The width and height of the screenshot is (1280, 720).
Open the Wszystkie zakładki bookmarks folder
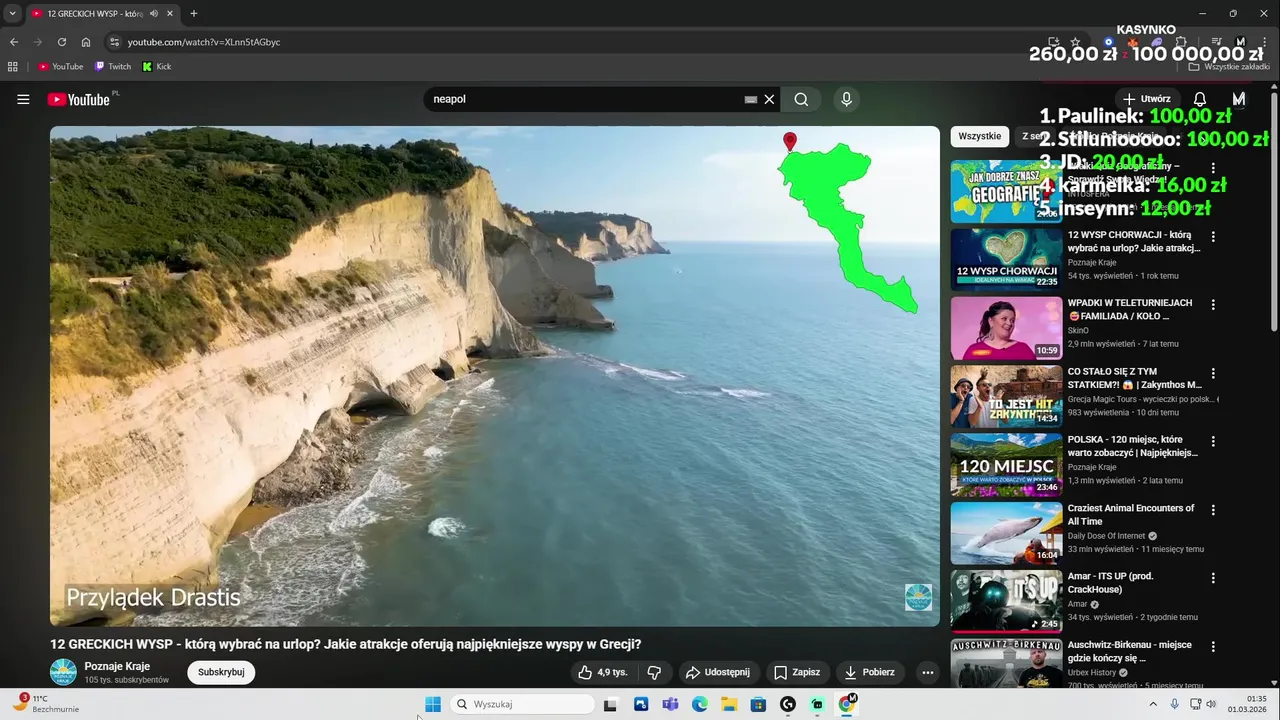pyautogui.click(x=1229, y=66)
